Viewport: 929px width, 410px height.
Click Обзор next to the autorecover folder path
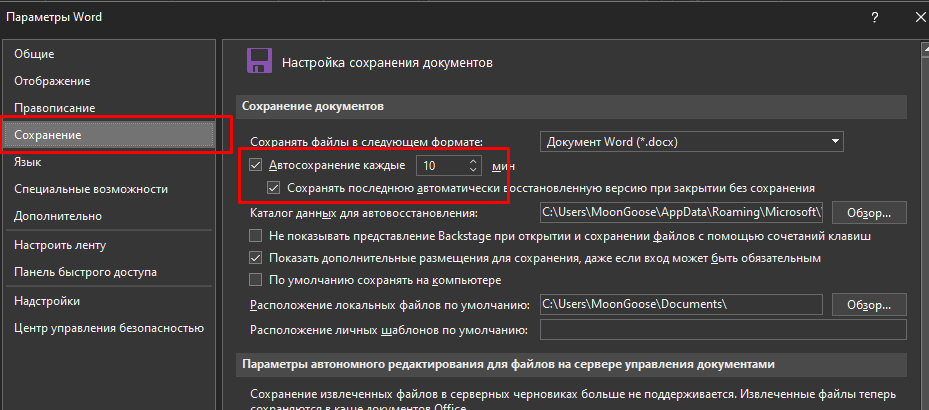click(x=869, y=212)
